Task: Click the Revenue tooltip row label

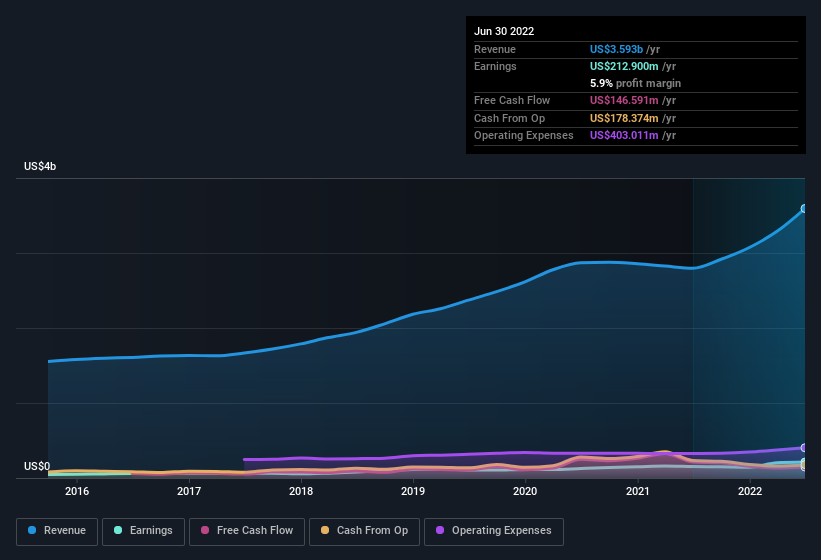Action: [x=495, y=49]
